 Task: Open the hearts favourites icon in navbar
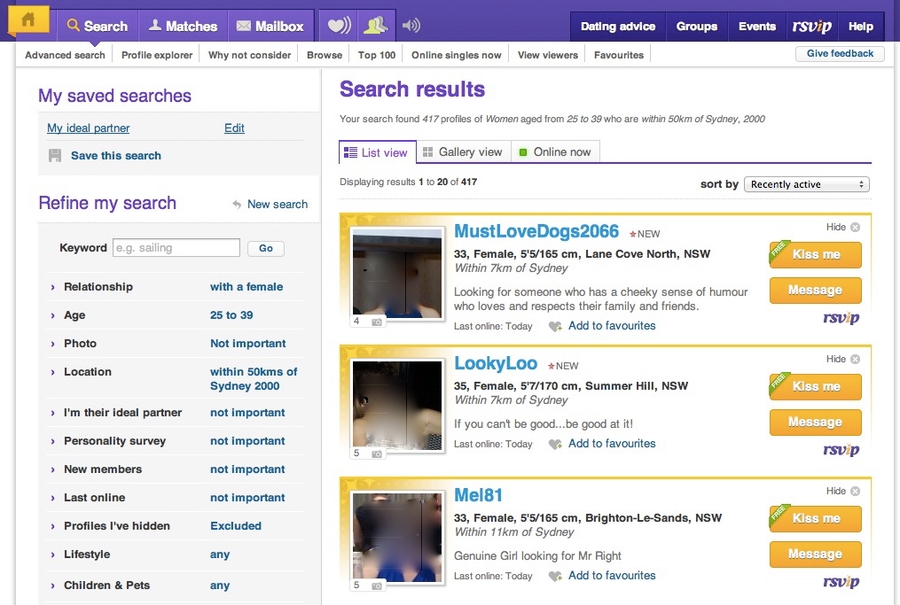click(340, 26)
